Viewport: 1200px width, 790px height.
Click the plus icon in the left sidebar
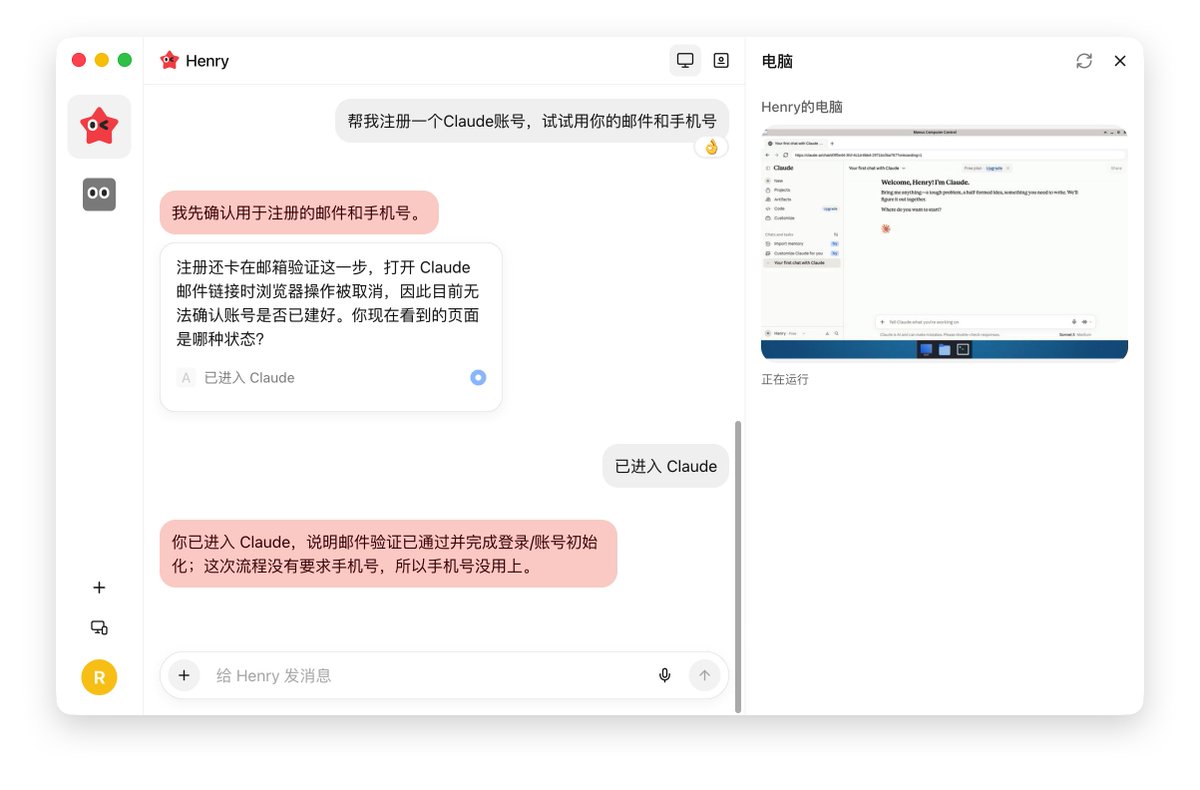click(99, 588)
